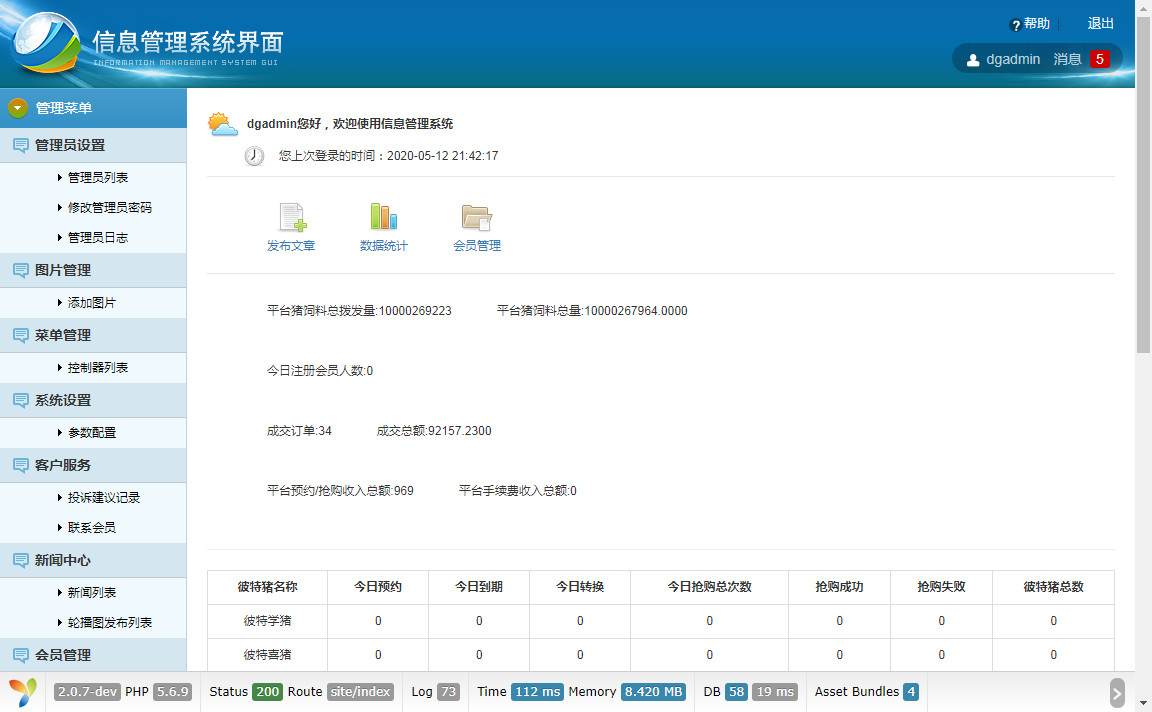1152x712 pixels.
Task: Open the 数据统计 (data statistics) icon
Action: click(383, 216)
